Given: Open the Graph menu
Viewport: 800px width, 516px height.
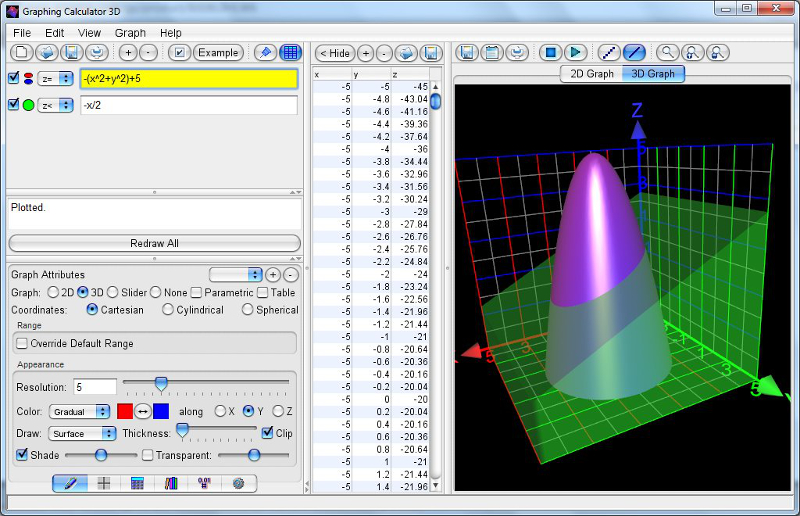Looking at the screenshot, I should (130, 33).
